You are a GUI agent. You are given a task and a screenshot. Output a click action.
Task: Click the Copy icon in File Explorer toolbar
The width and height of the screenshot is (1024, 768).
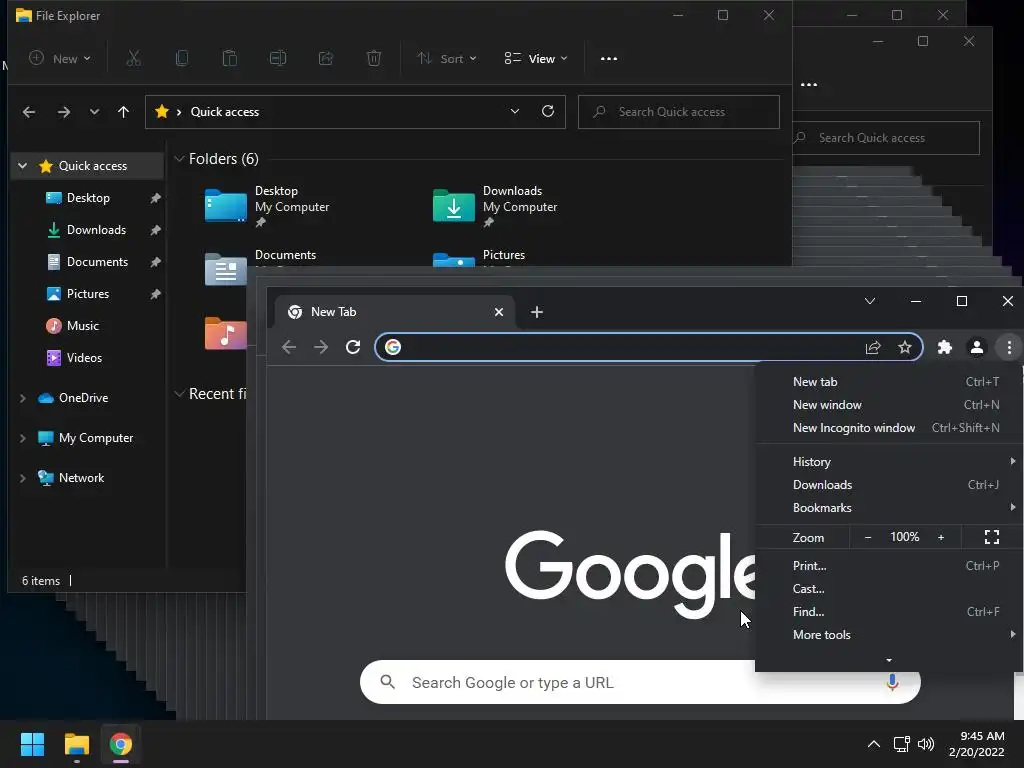tap(182, 59)
